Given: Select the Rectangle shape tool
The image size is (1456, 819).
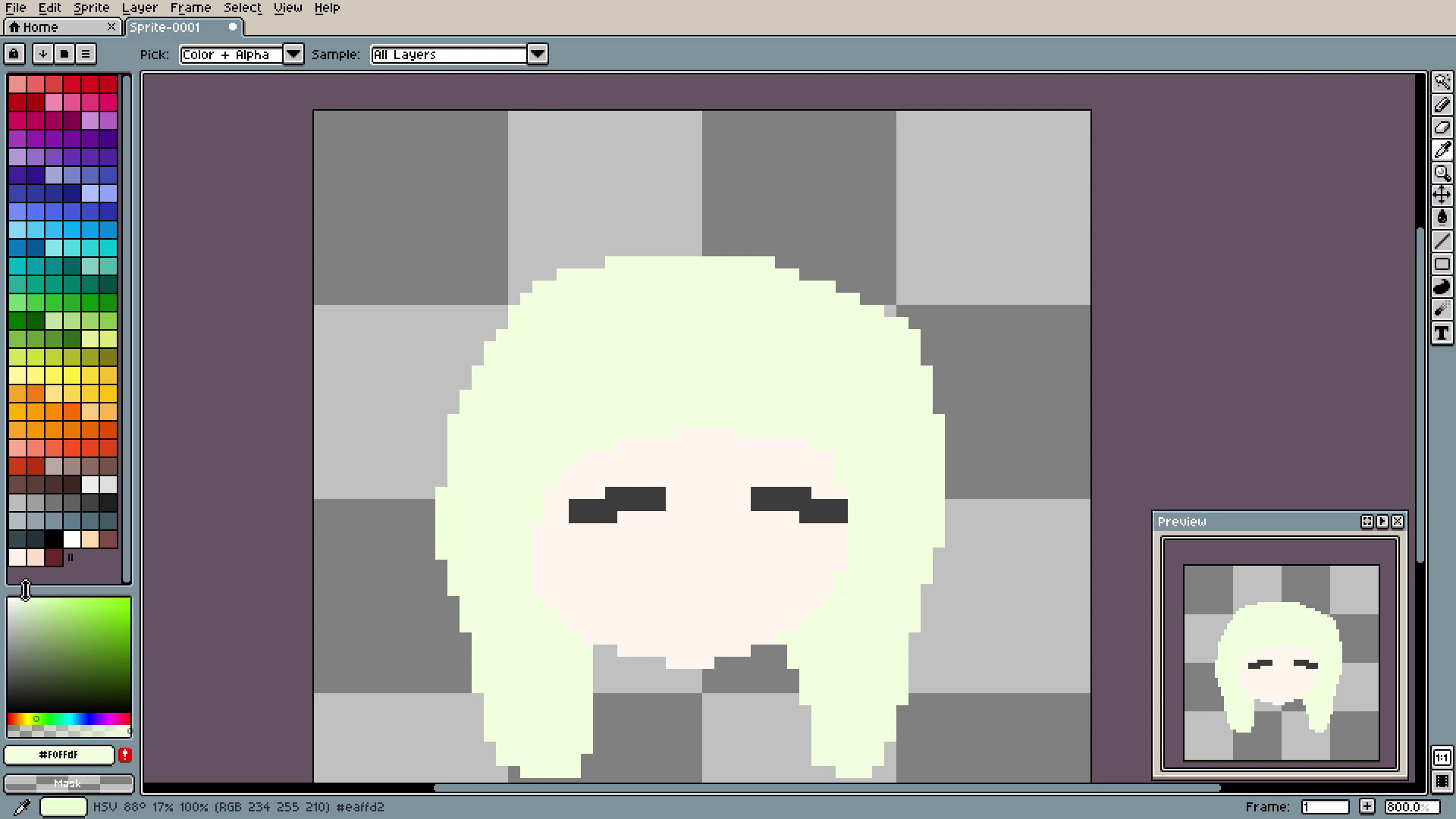Looking at the screenshot, I should [1442, 264].
